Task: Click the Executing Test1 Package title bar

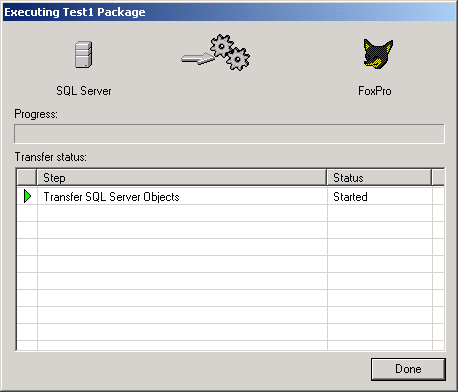Action: (229, 12)
